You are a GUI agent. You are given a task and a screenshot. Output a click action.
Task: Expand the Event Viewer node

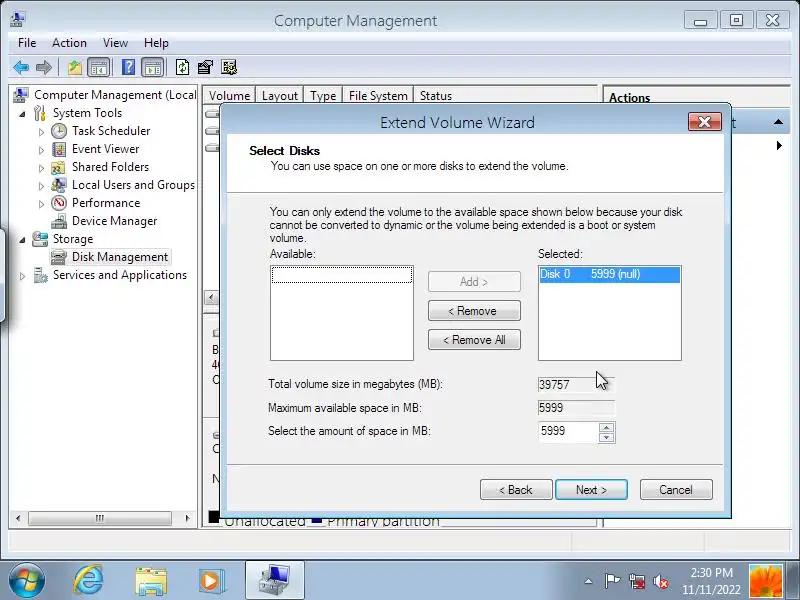point(41,150)
